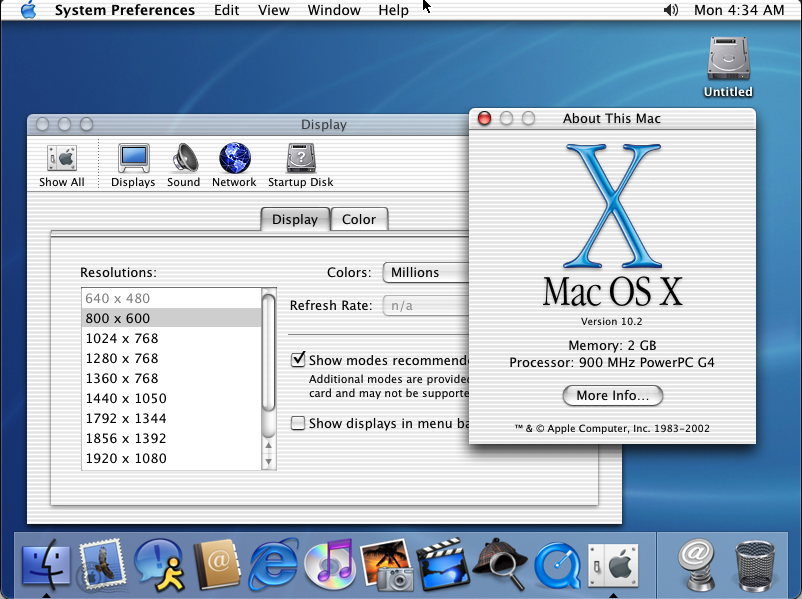Launch iChat from the Dock

pyautogui.click(x=159, y=565)
